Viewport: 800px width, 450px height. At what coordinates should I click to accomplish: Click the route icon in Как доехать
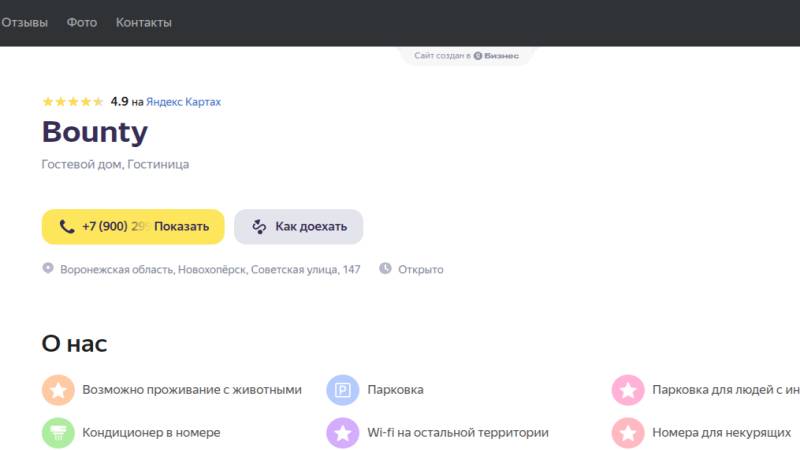click(259, 227)
